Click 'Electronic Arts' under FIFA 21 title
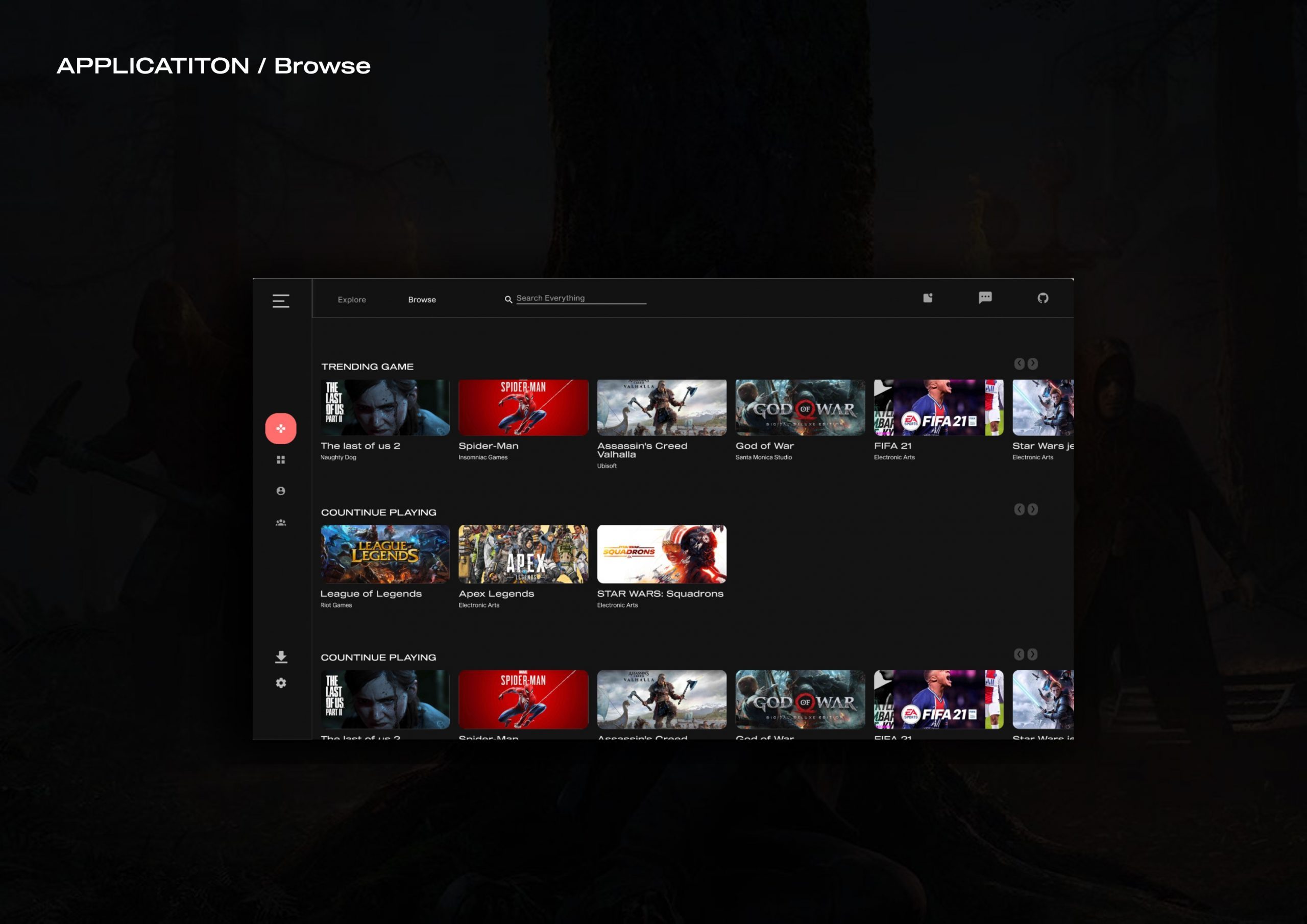 point(894,457)
